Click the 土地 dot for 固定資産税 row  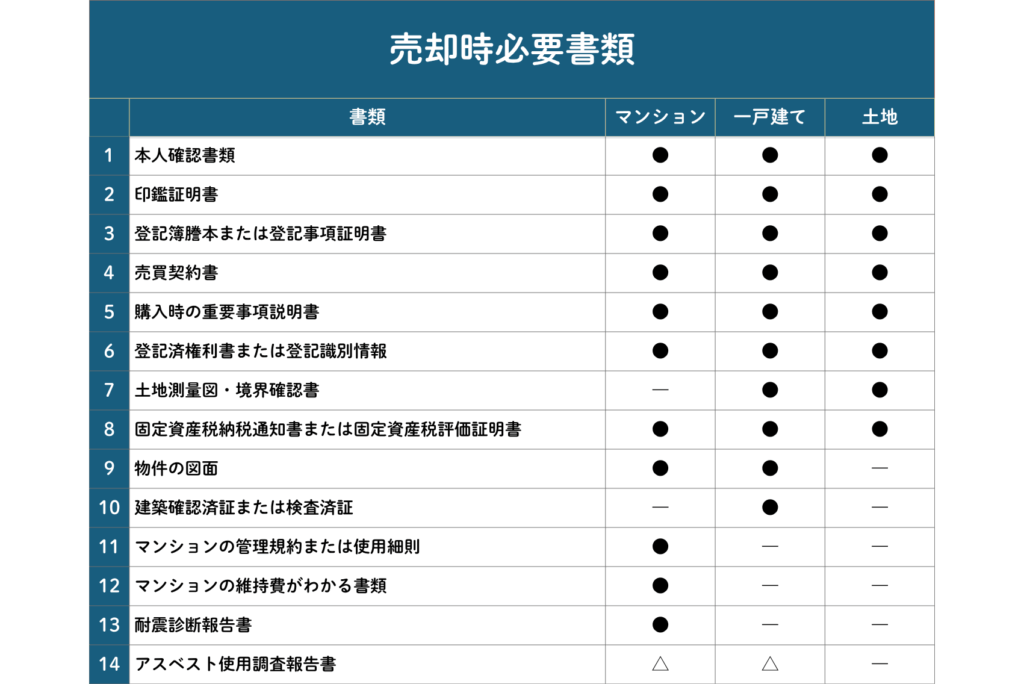pyautogui.click(x=880, y=429)
